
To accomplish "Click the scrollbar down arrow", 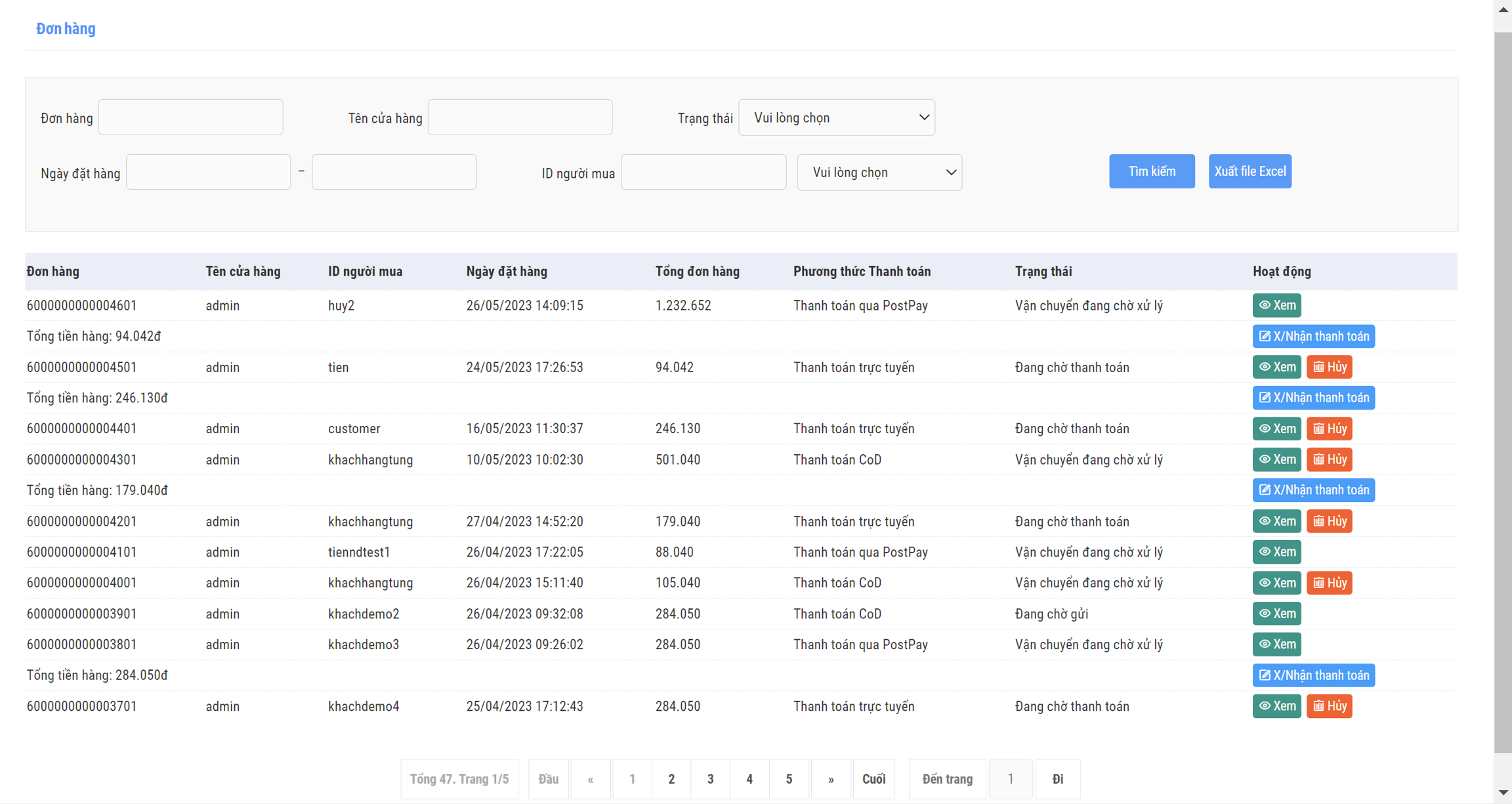I will pyautogui.click(x=1503, y=792).
